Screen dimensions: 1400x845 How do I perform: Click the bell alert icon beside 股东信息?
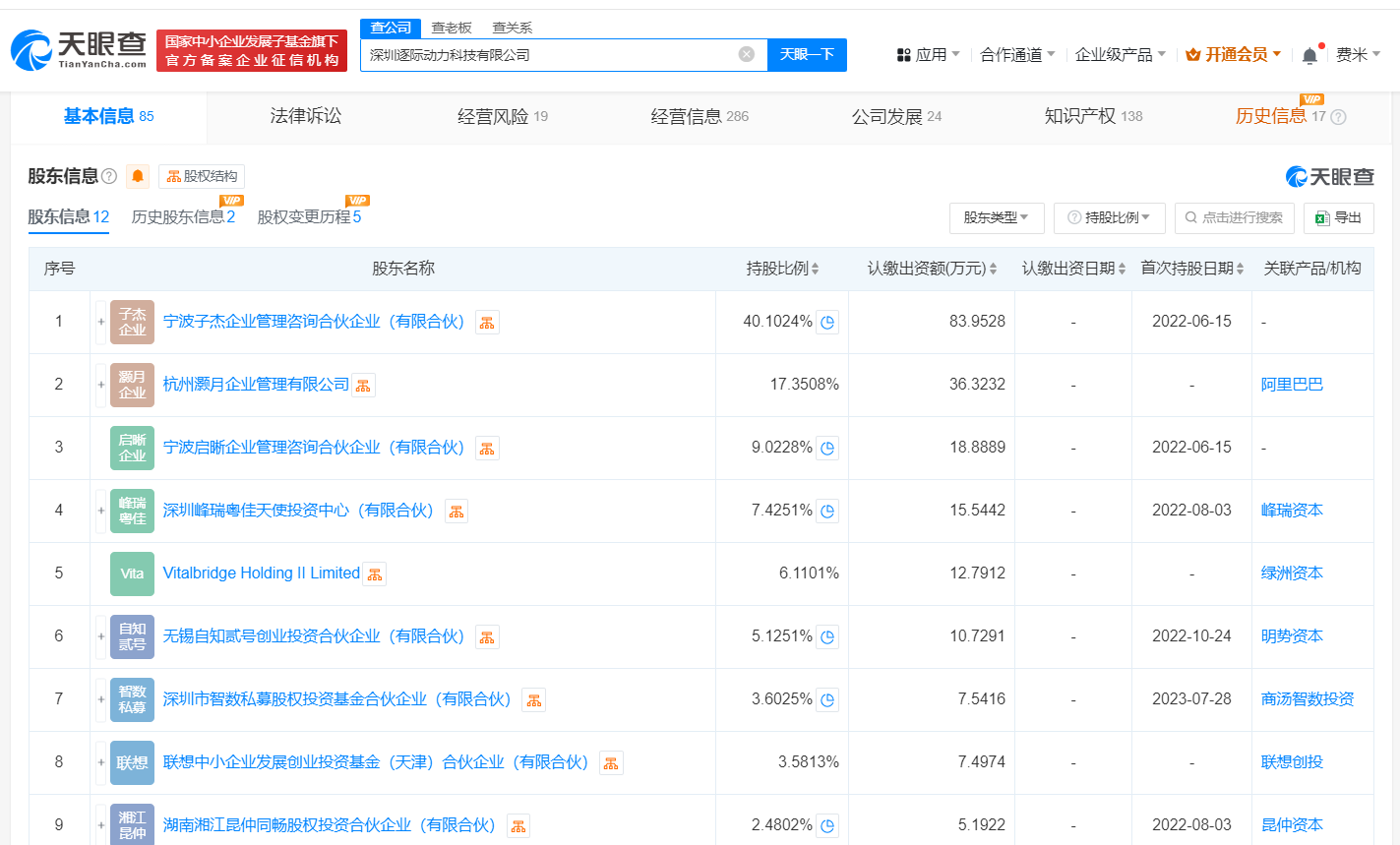[x=137, y=176]
